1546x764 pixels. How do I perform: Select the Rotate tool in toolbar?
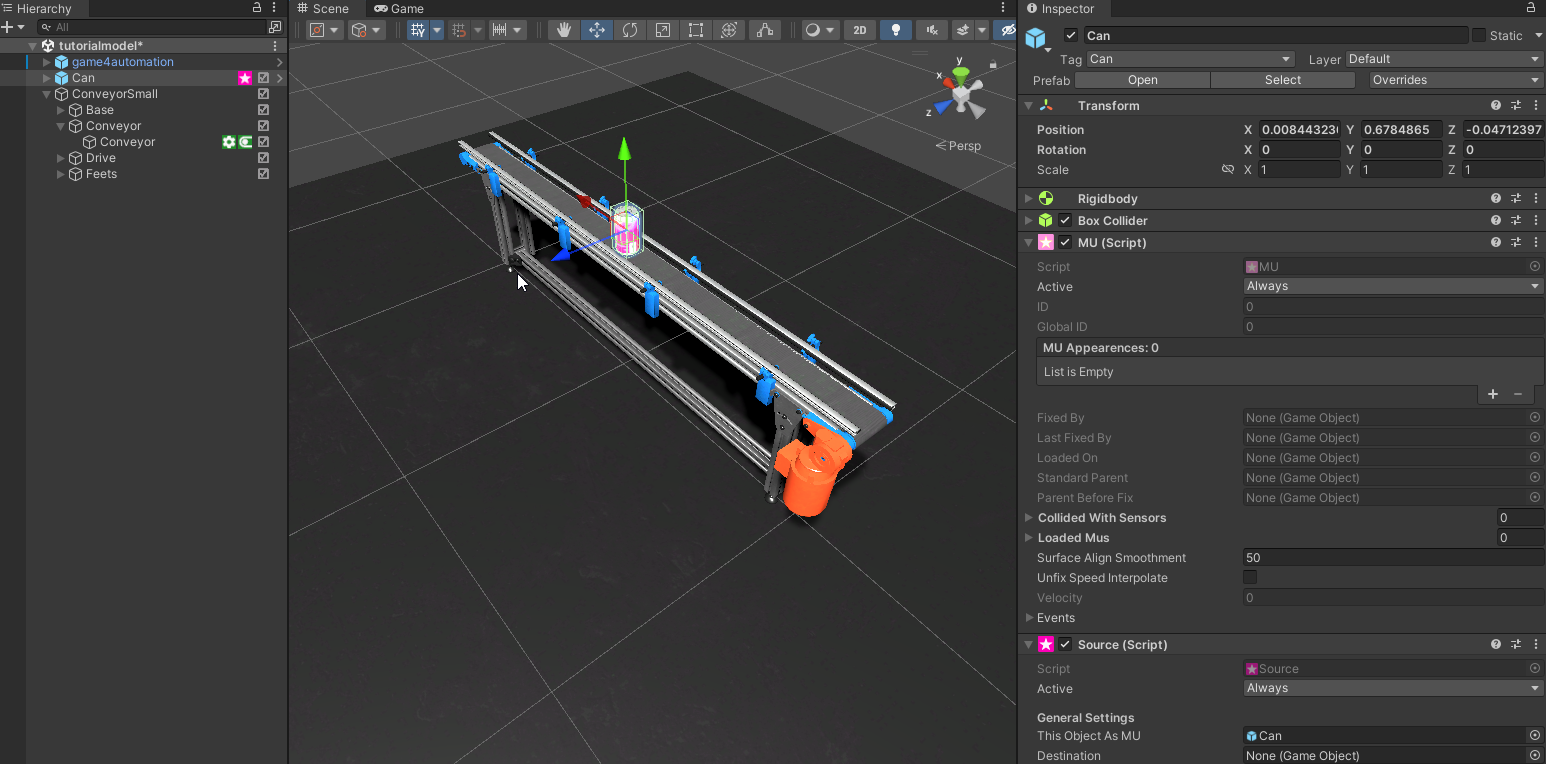[x=630, y=30]
